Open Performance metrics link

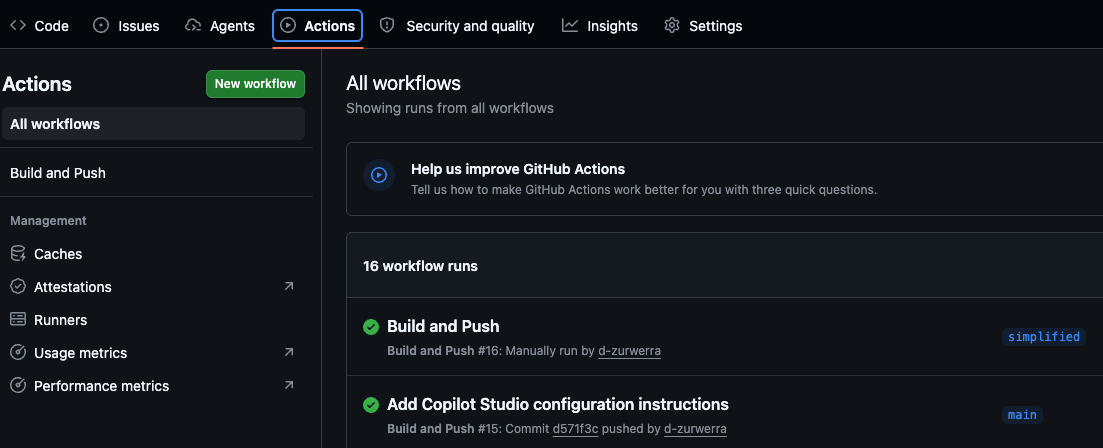pyautogui.click(x=153, y=386)
